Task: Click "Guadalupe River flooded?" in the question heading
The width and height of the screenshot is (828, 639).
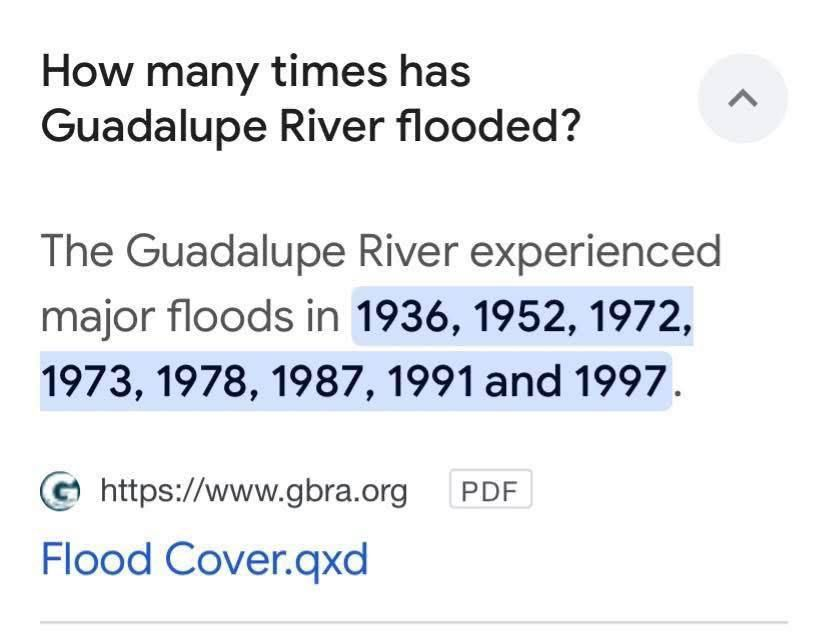Action: point(310,128)
